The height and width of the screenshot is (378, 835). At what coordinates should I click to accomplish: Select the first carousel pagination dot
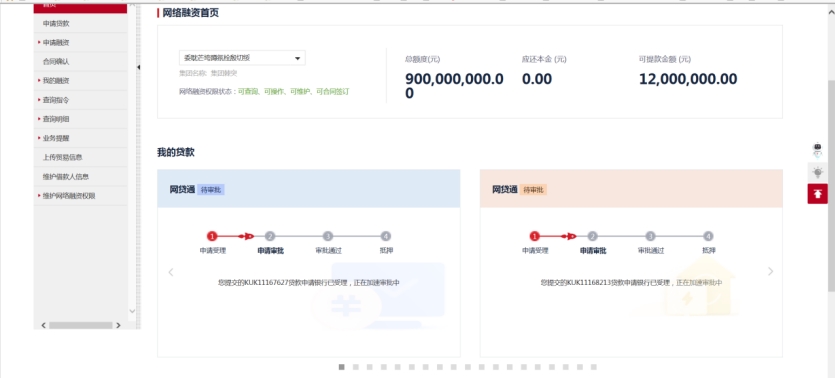coord(341,367)
